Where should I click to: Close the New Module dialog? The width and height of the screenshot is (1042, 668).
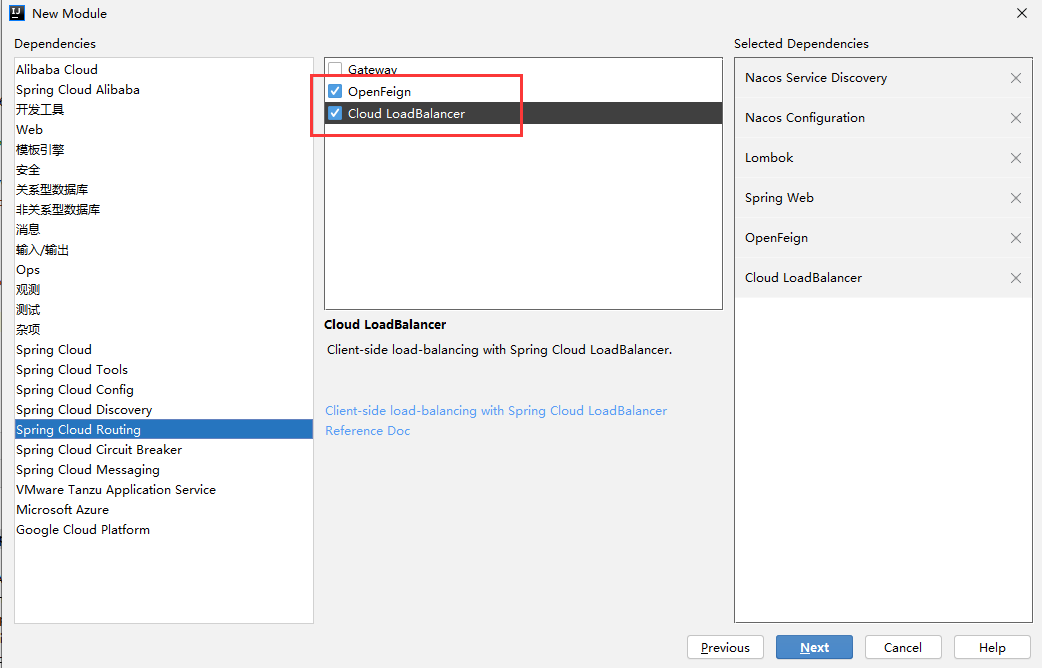(x=1021, y=13)
